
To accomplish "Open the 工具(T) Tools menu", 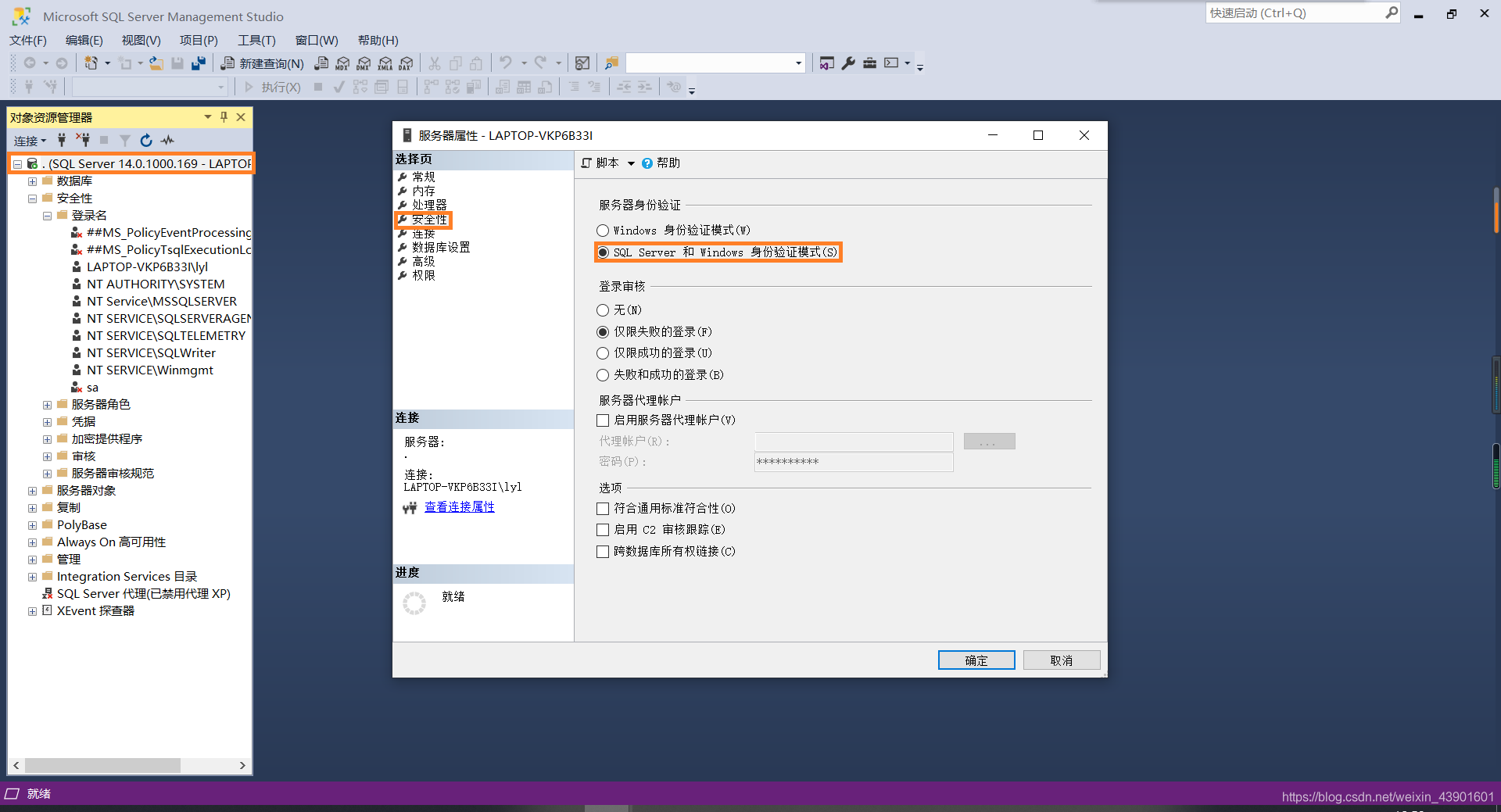I will click(x=256, y=40).
